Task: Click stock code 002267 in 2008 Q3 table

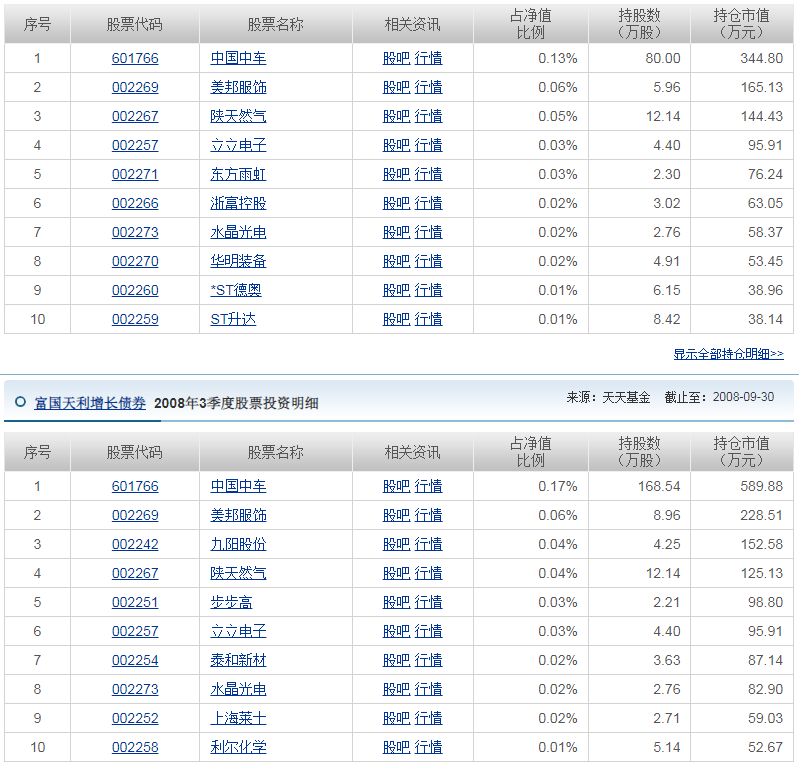Action: point(135,573)
